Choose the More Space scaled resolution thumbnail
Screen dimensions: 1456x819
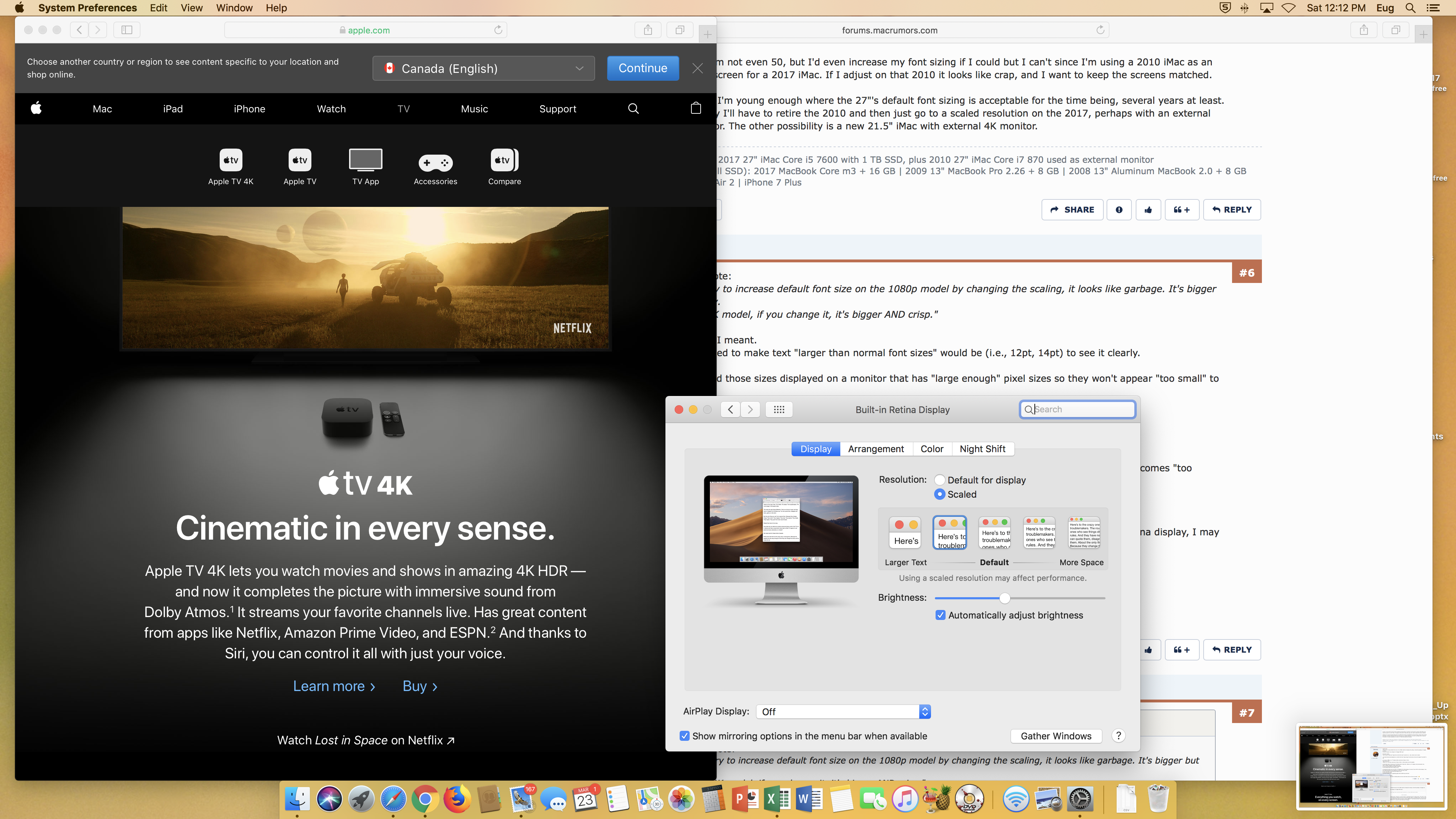coord(1084,533)
